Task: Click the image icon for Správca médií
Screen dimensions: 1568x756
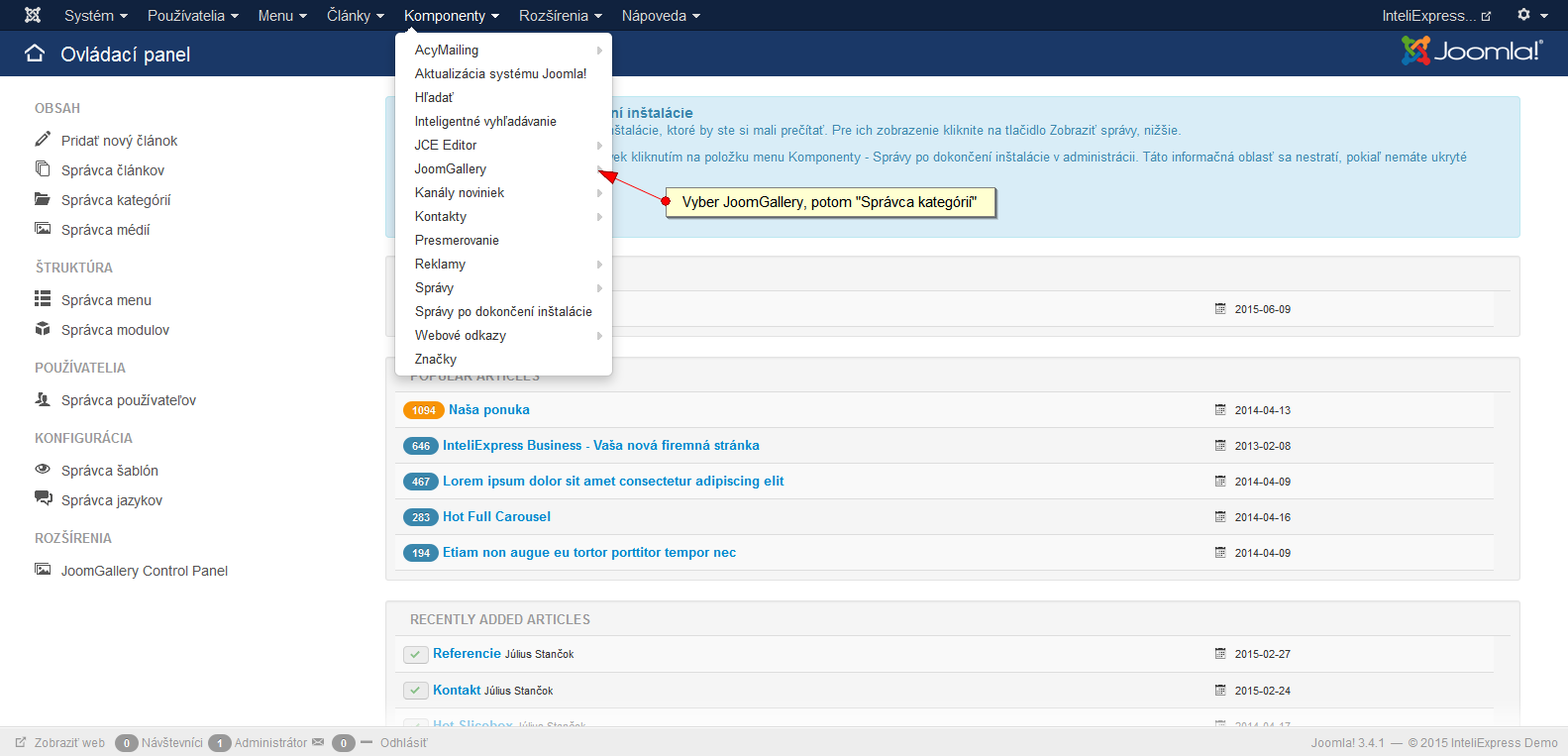Action: pyautogui.click(x=43, y=229)
